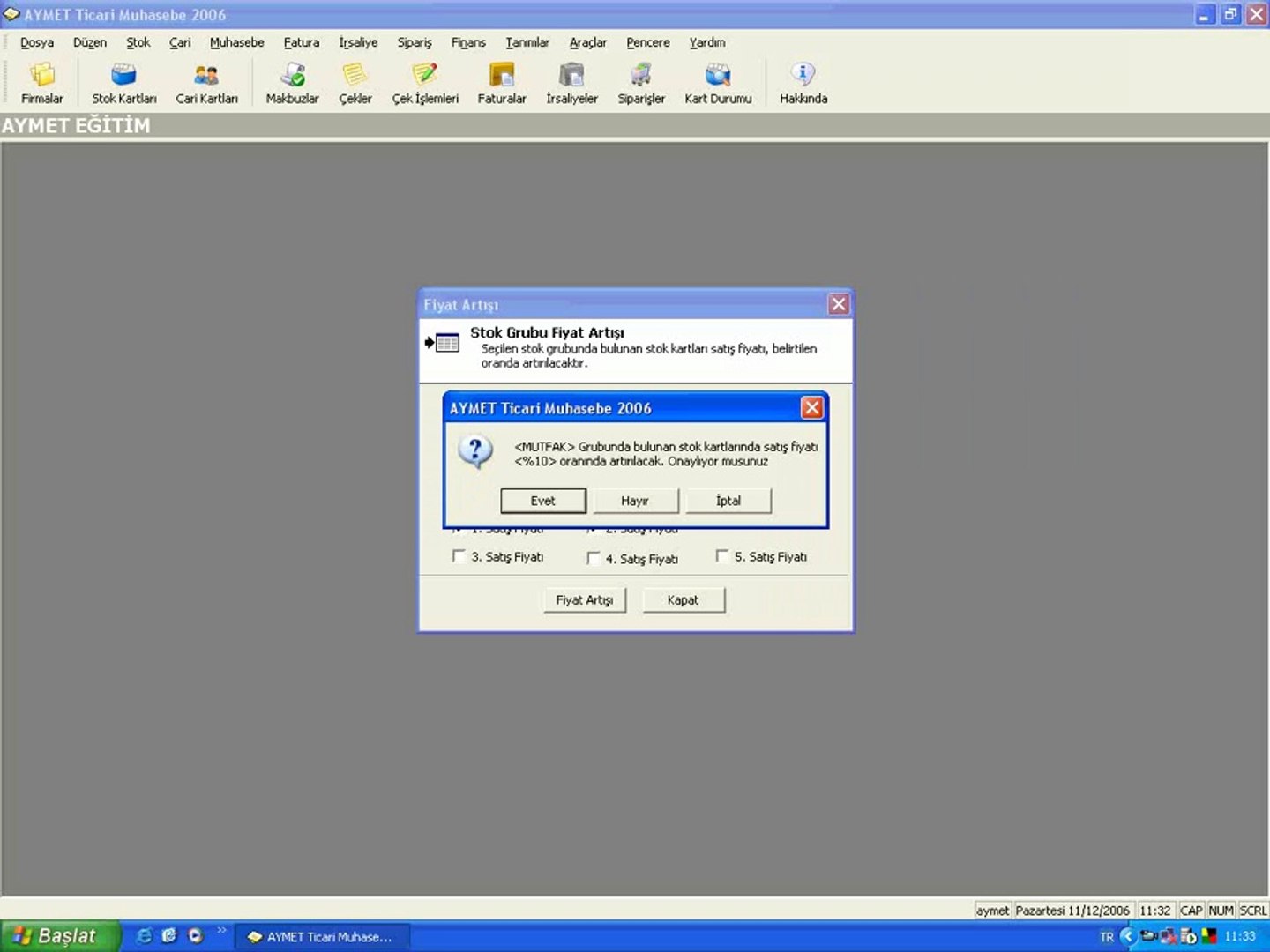Click the Fiyat Artışı button
1270x952 pixels.
tap(585, 600)
